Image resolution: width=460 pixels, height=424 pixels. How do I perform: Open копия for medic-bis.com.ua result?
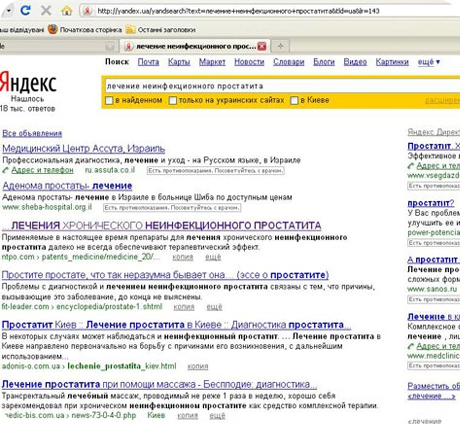point(187,416)
